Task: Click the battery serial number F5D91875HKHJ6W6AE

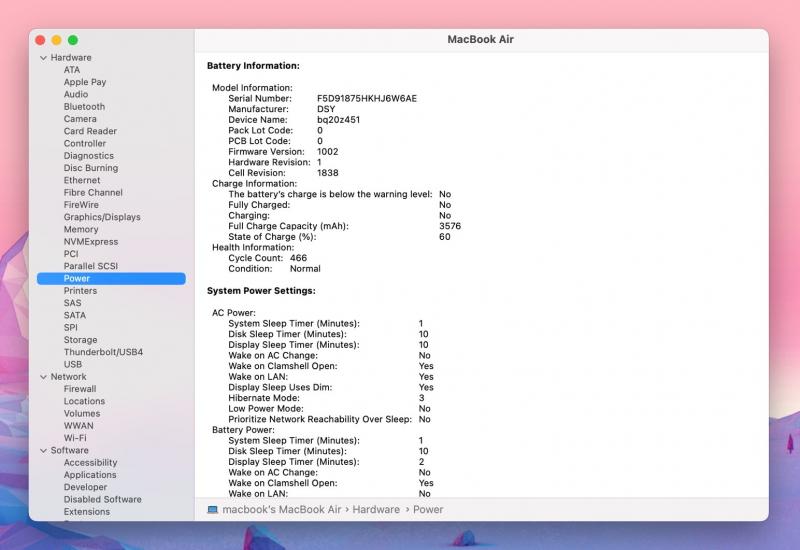Action: (367, 98)
